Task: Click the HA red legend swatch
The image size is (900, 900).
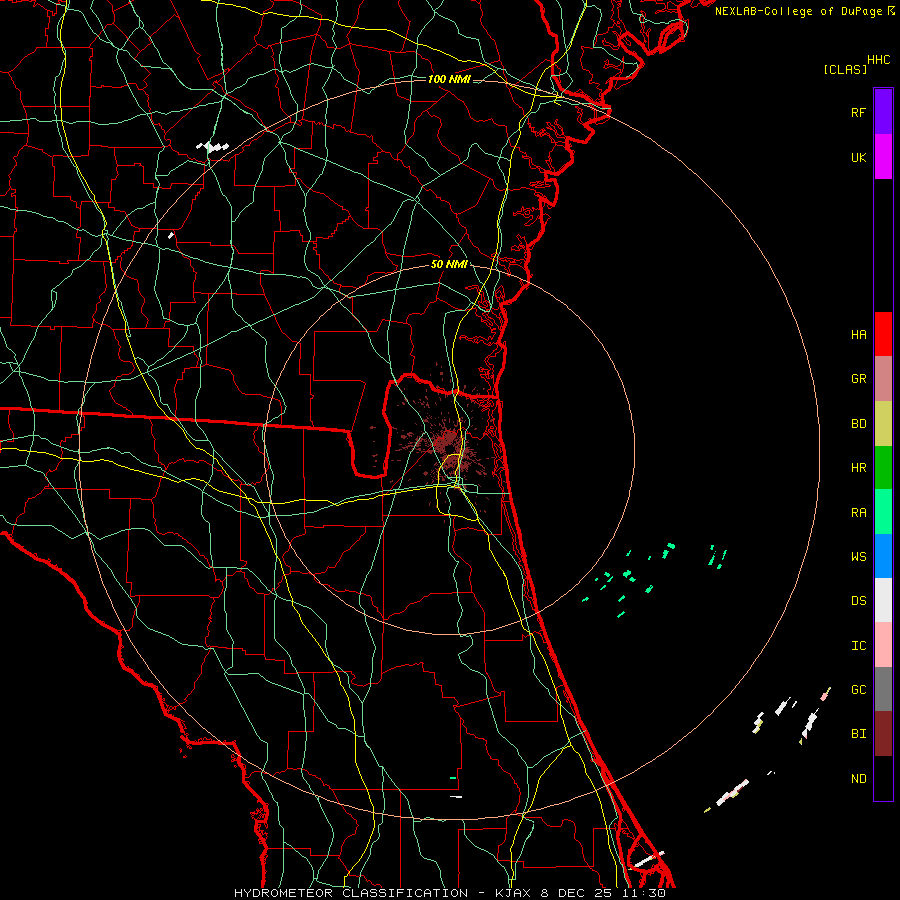Action: tap(883, 334)
